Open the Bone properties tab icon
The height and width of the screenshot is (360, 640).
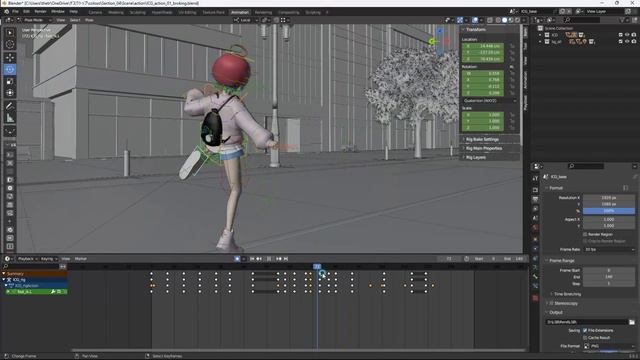(x=536, y=277)
